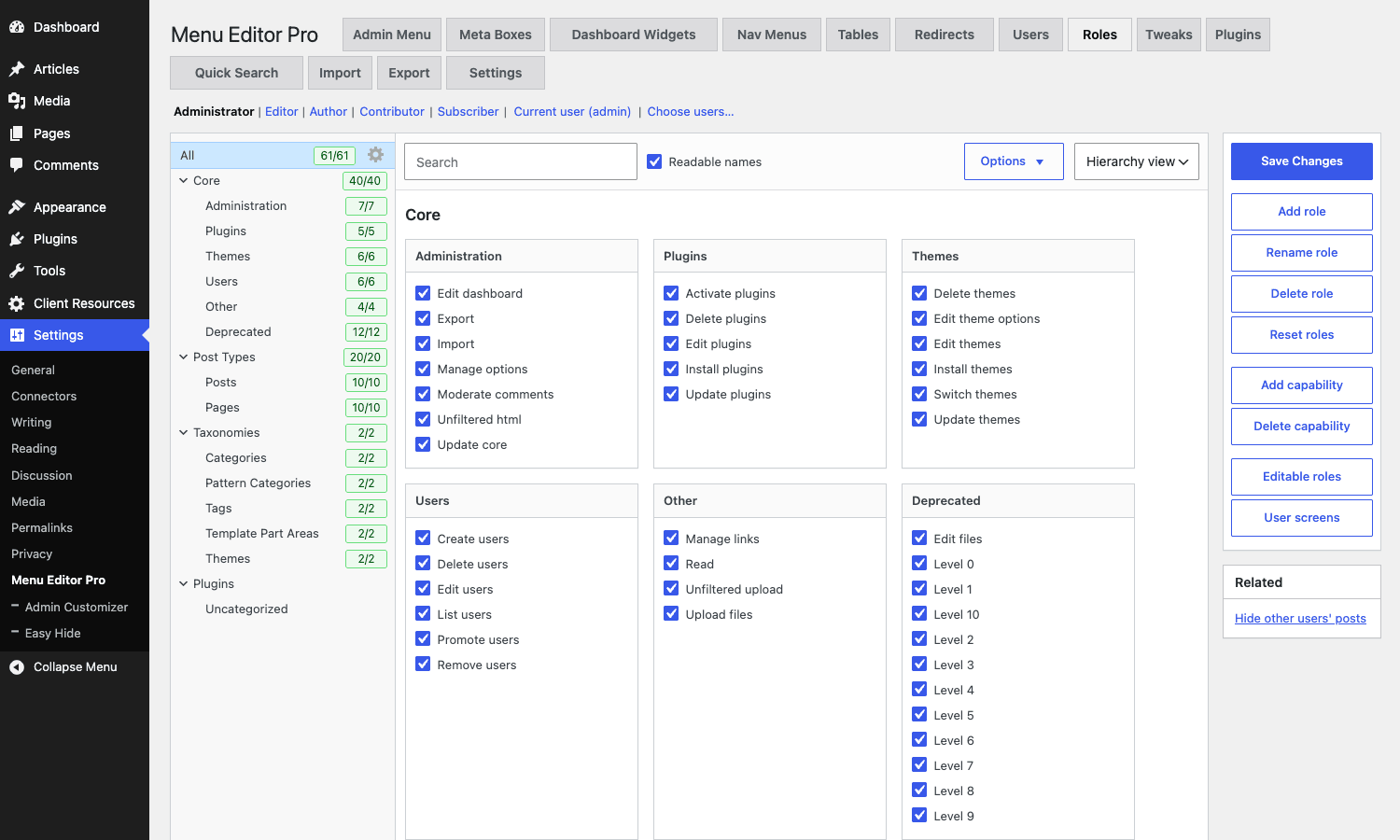Screen dimensions: 1400x840
Task: Click the Plugins plug icon in sidebar
Action: point(17,239)
